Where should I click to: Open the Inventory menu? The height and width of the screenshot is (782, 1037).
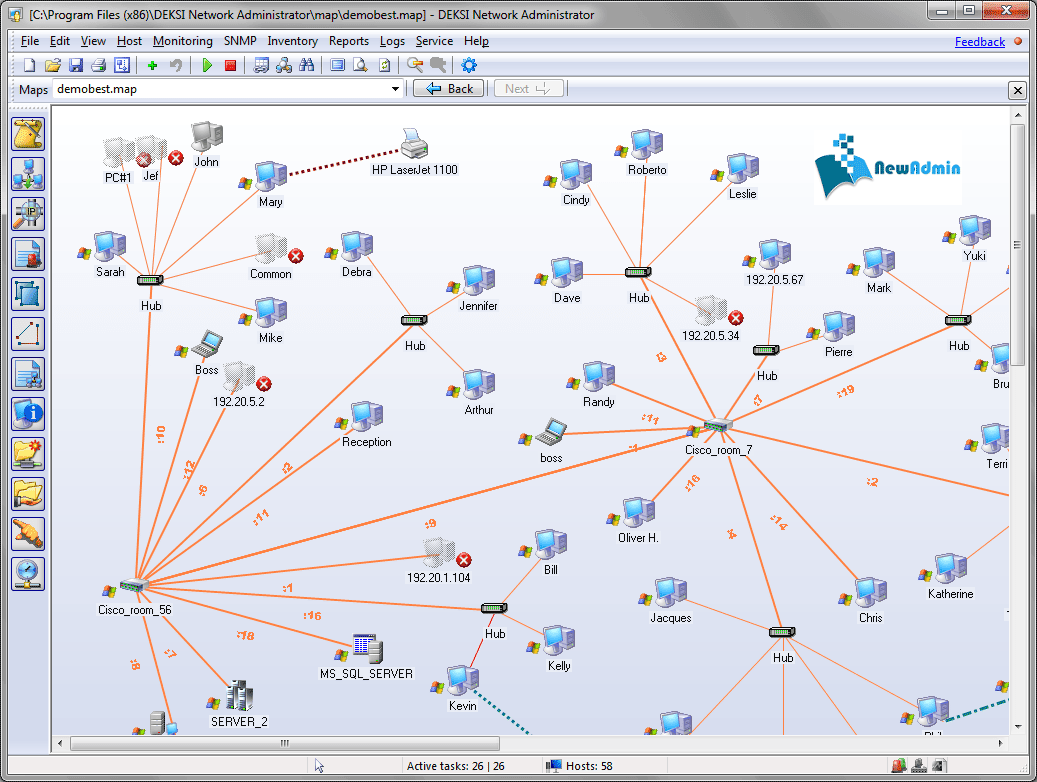[292, 41]
